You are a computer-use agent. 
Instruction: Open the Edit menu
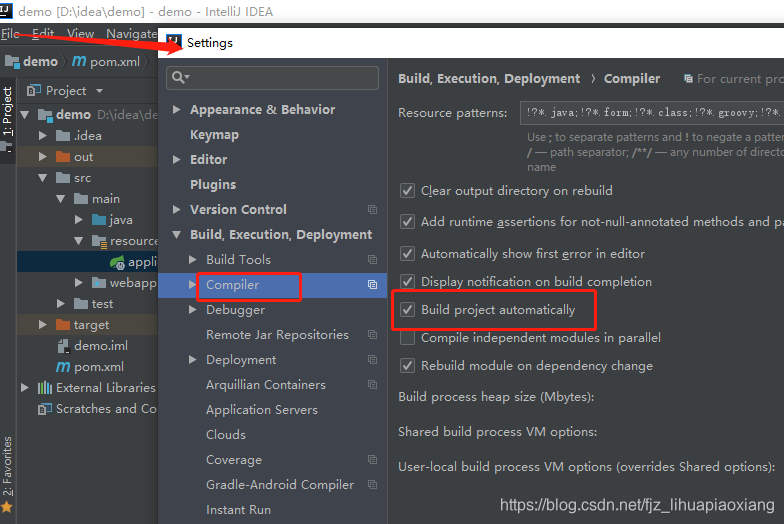(43, 34)
